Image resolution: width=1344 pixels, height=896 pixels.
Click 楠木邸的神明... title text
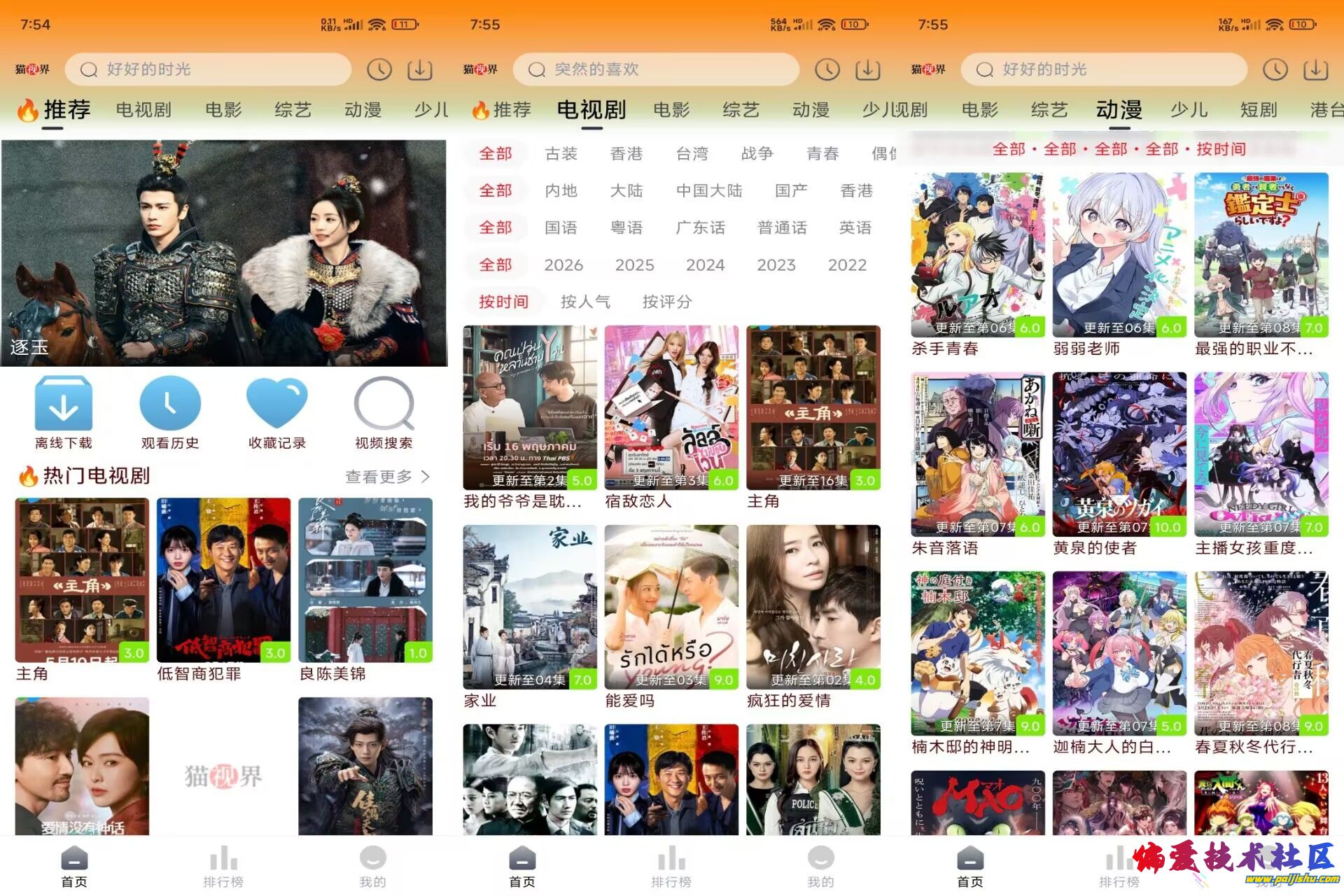point(970,747)
